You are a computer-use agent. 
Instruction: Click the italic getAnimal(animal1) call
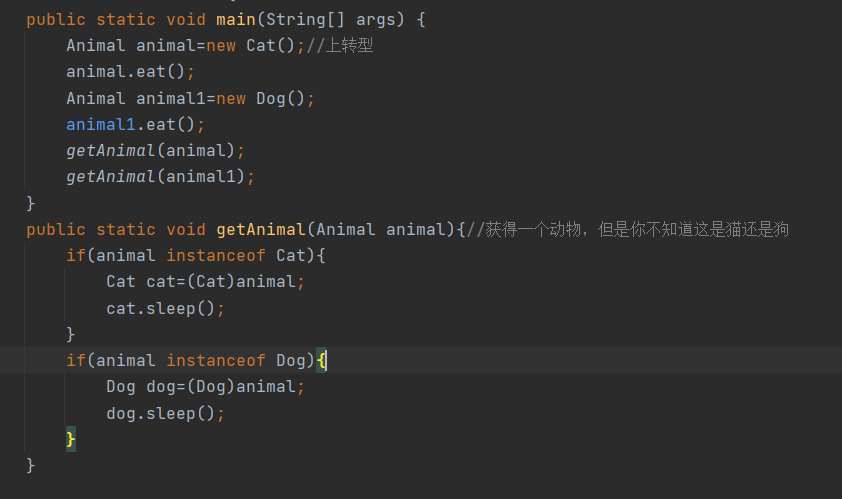156,177
